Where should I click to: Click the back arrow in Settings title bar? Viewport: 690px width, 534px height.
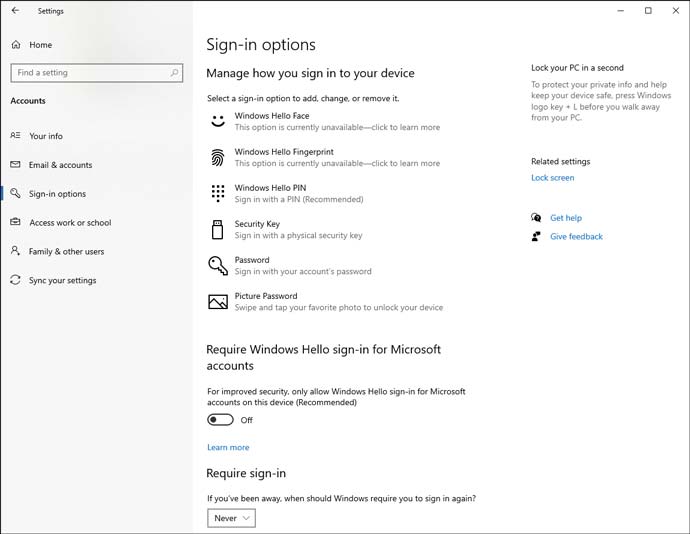click(15, 11)
